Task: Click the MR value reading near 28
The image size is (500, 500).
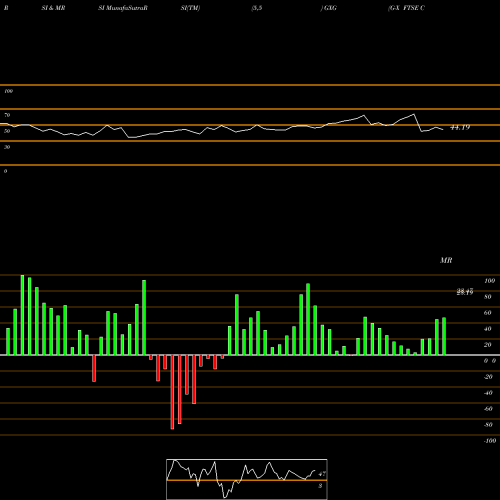Action: point(465,292)
